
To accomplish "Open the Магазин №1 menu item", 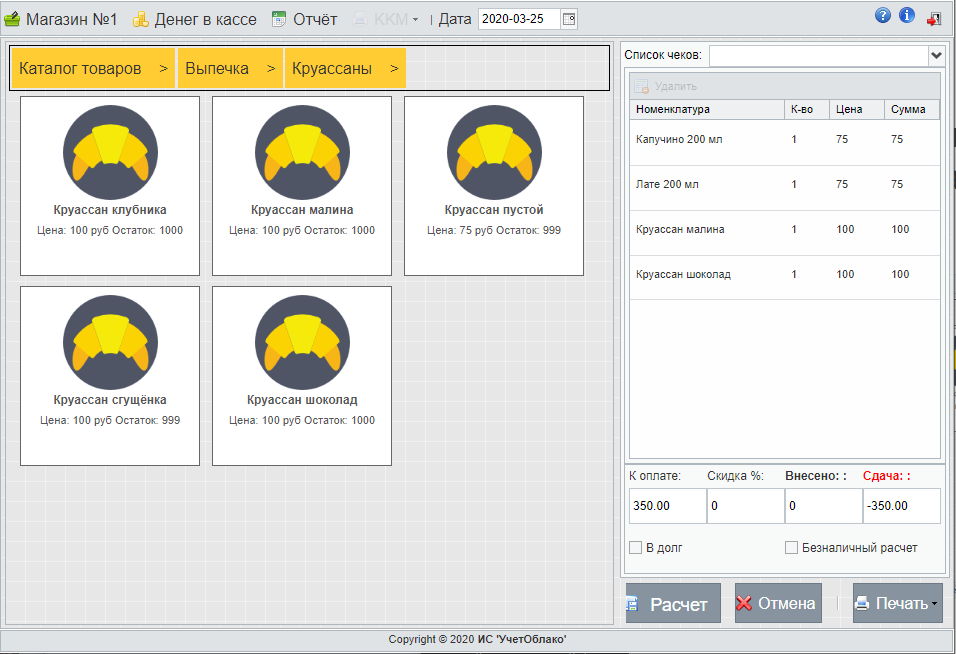I will (62, 19).
